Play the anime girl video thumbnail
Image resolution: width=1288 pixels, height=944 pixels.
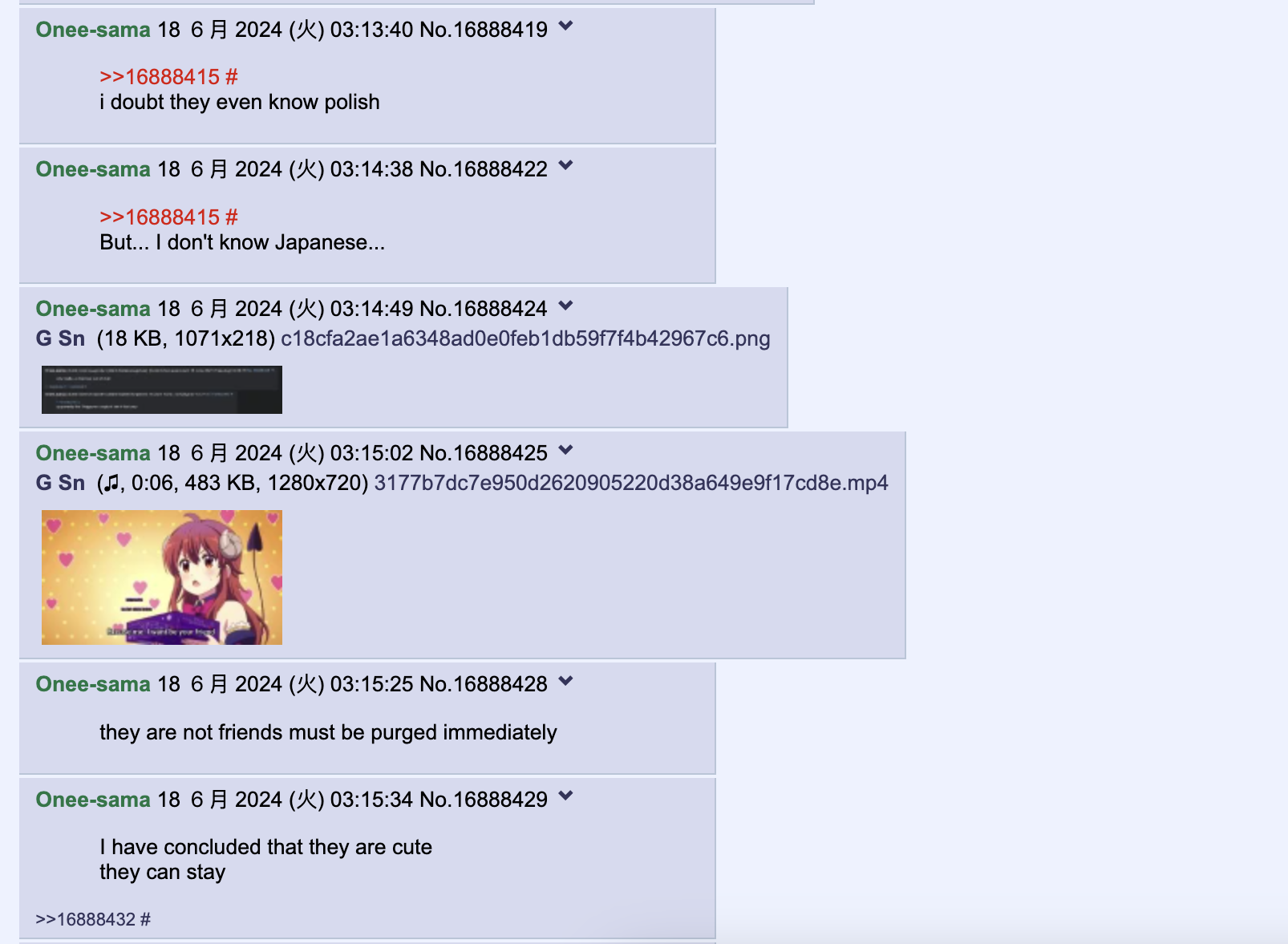162,577
